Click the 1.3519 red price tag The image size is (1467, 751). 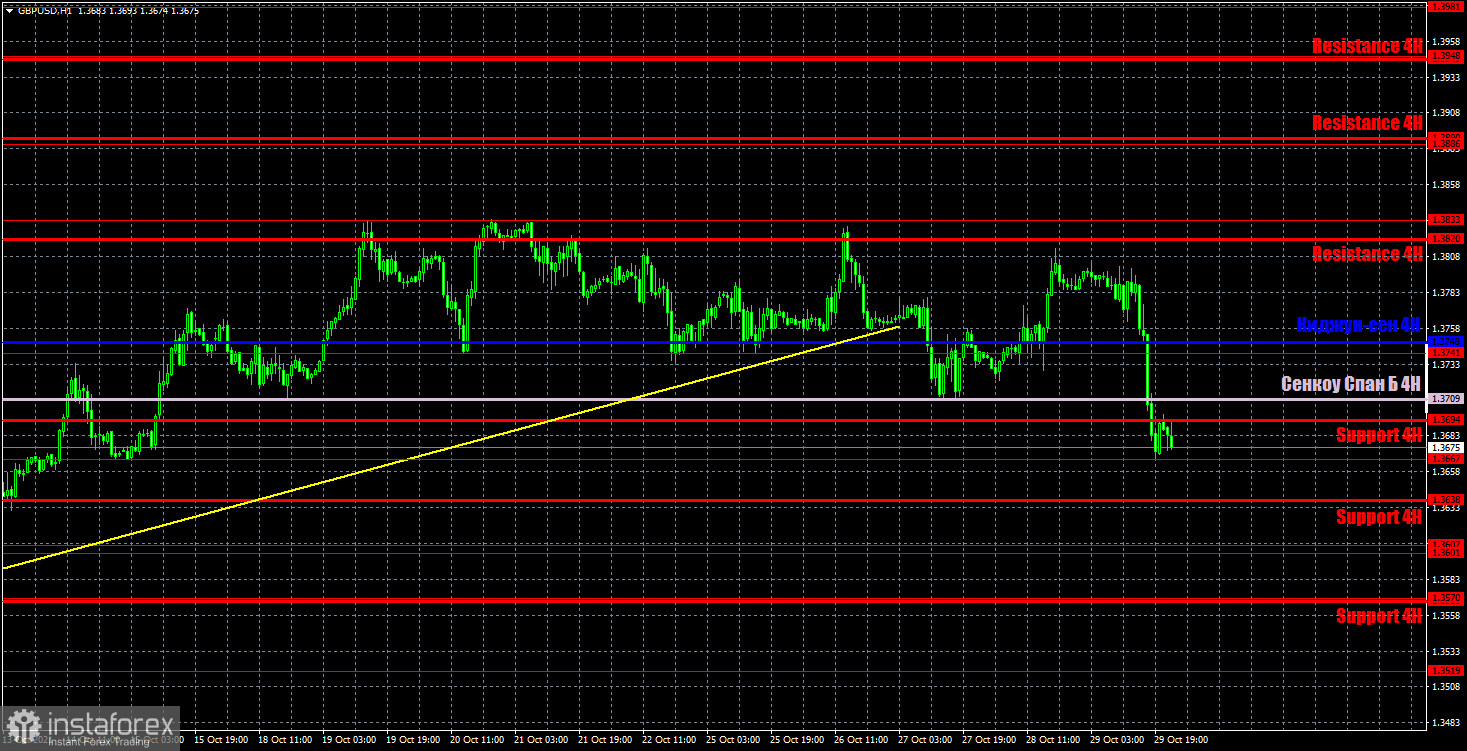[x=1447, y=671]
